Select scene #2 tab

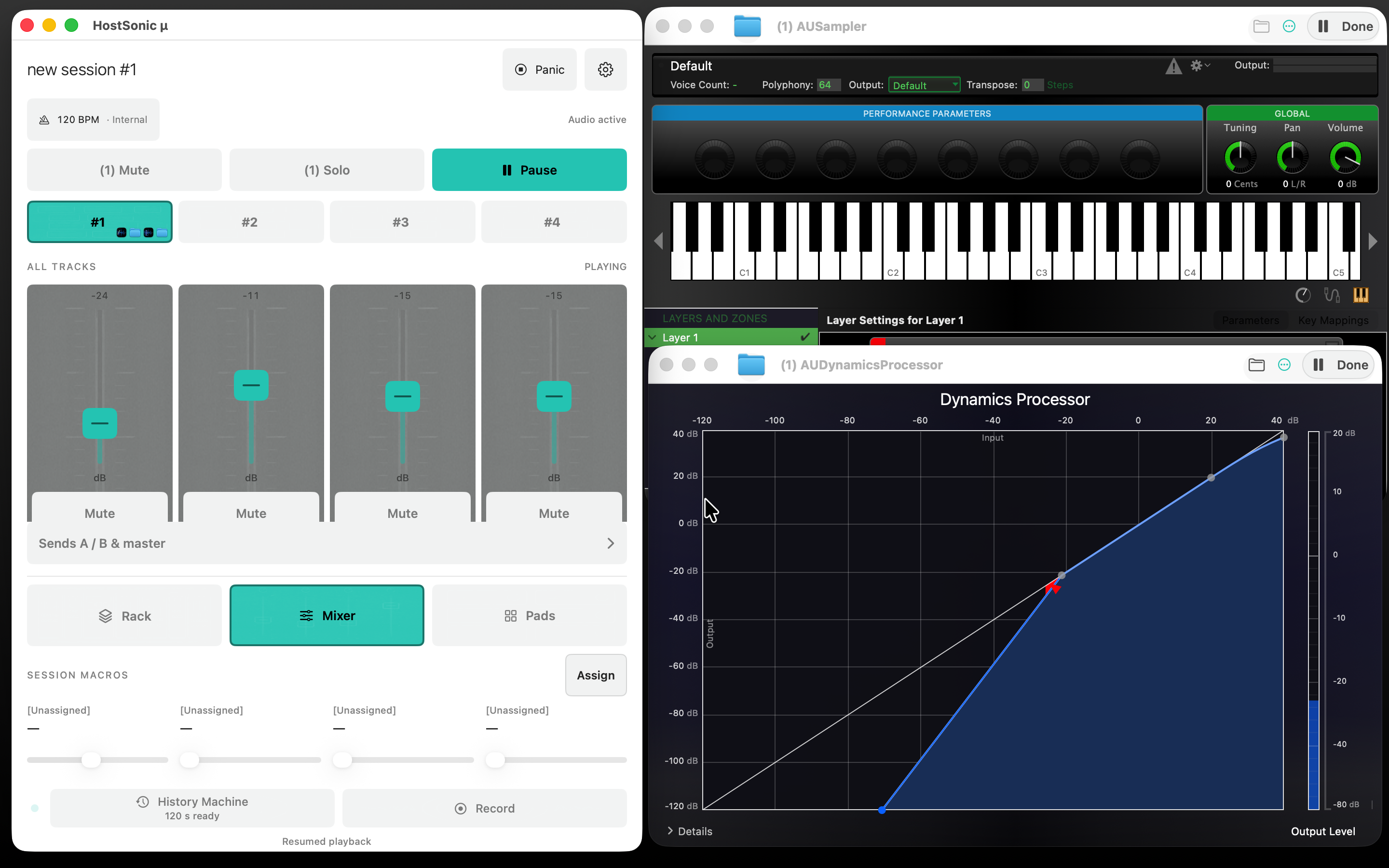click(251, 222)
